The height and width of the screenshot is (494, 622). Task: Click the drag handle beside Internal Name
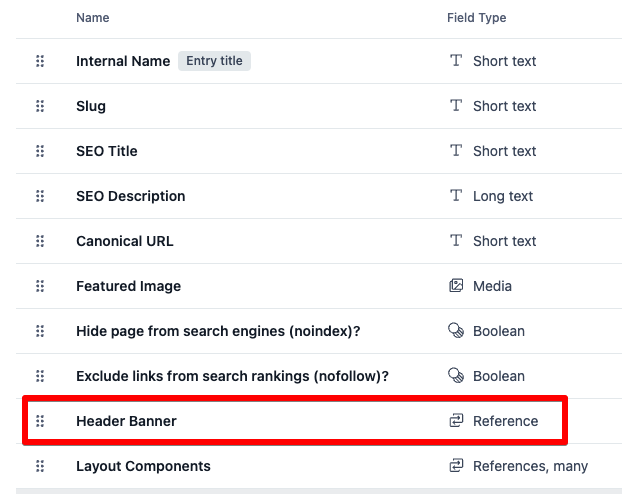[40, 61]
